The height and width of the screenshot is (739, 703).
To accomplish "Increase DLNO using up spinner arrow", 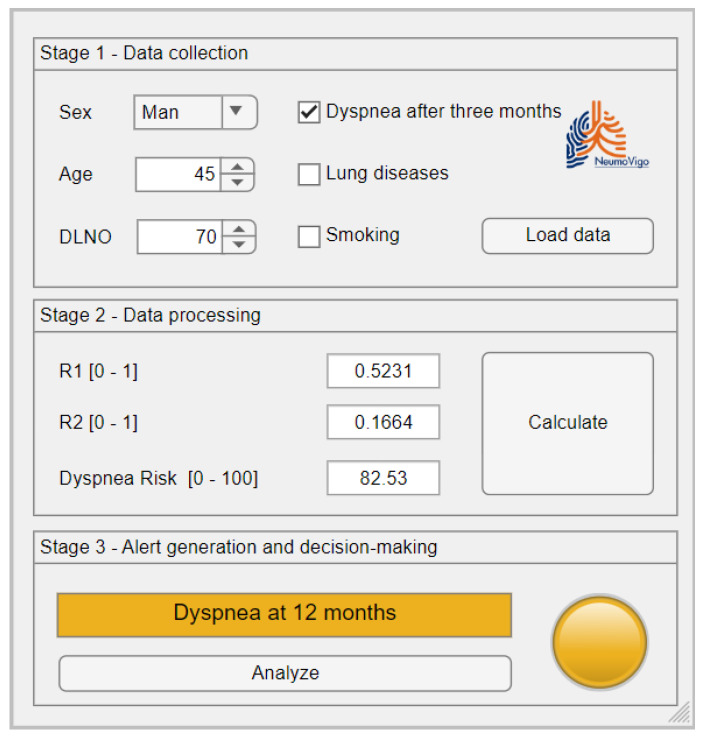I will click(238, 230).
